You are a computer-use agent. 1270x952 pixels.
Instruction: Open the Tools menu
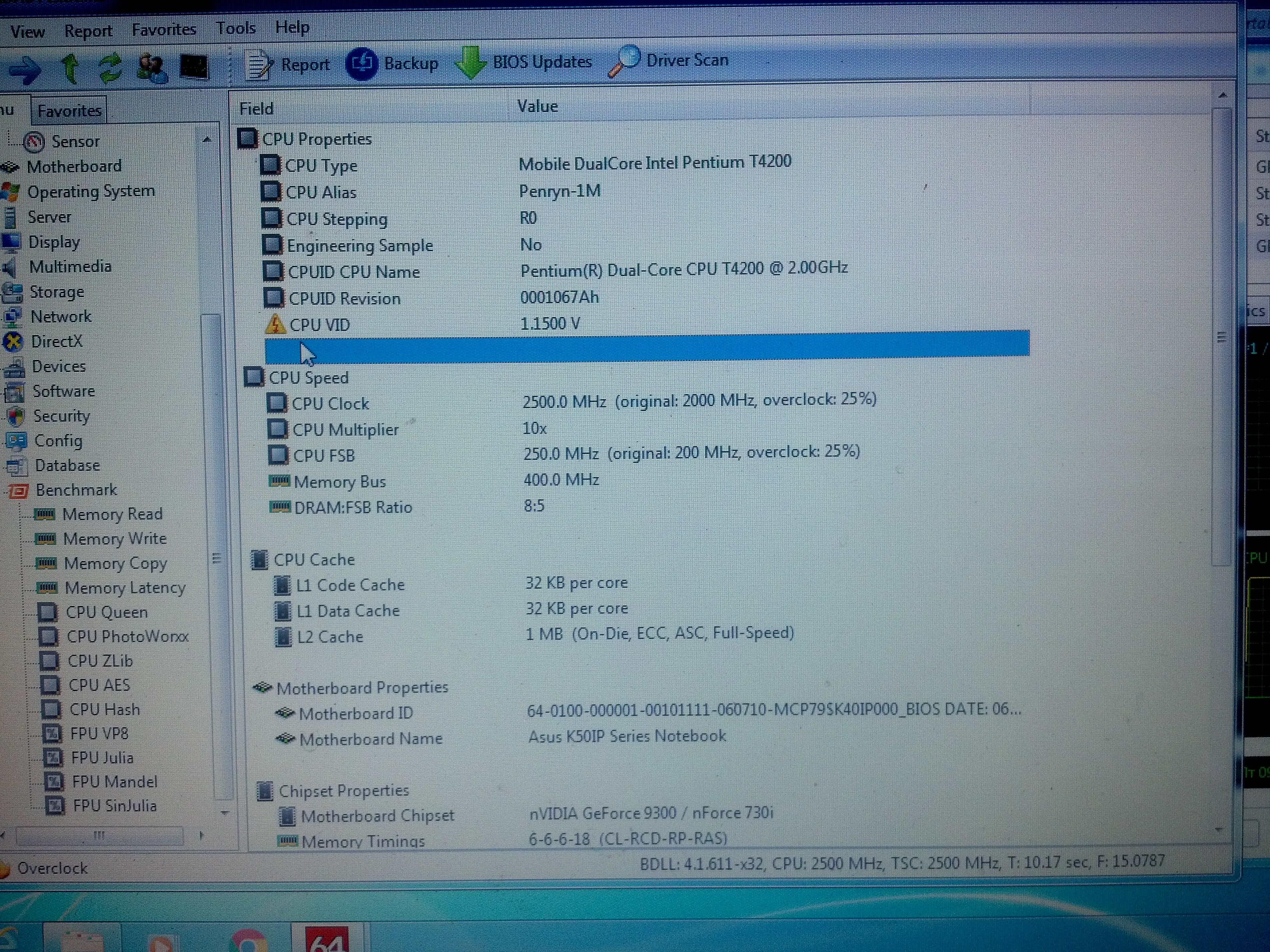point(235,28)
